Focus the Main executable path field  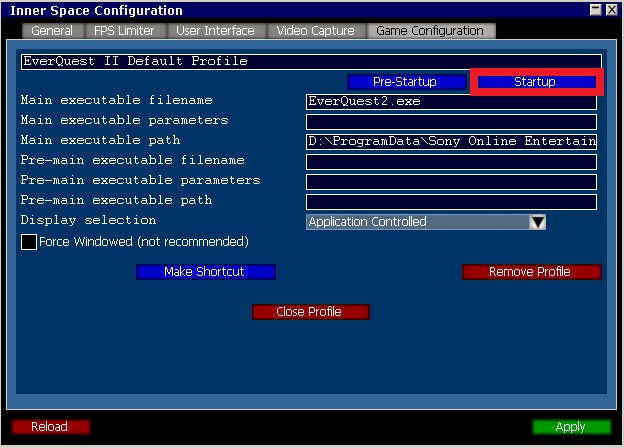pos(451,142)
